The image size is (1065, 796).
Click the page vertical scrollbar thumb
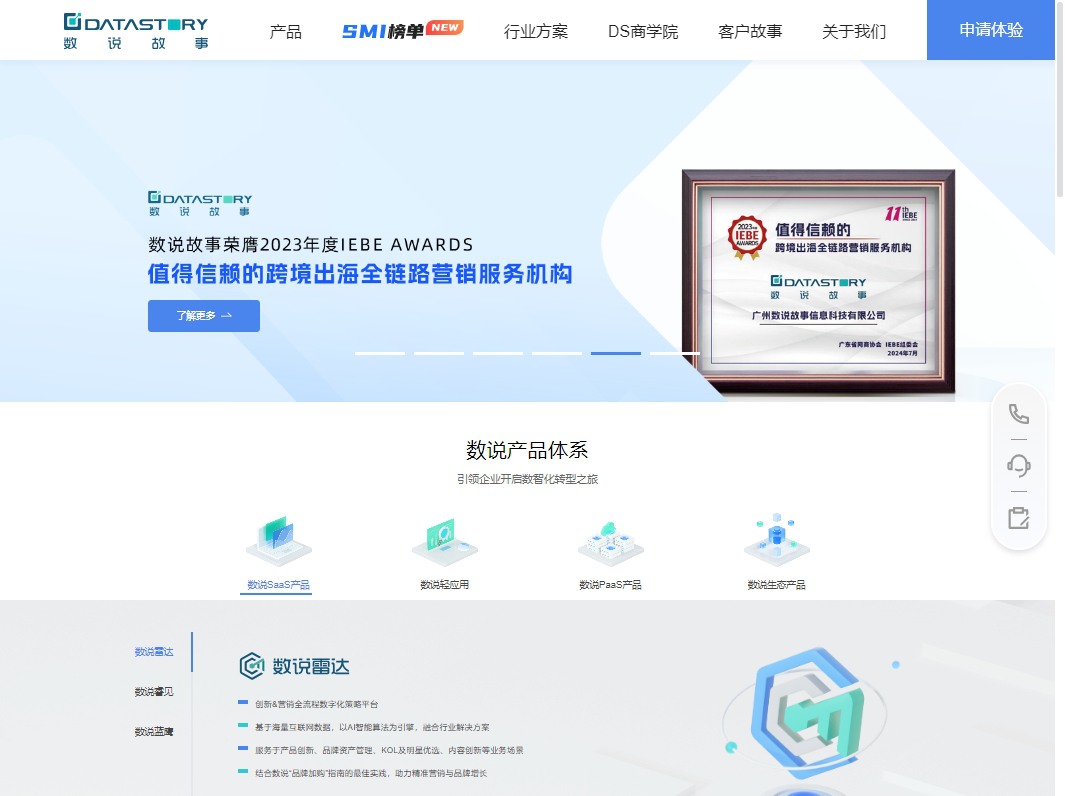tap(1060, 102)
